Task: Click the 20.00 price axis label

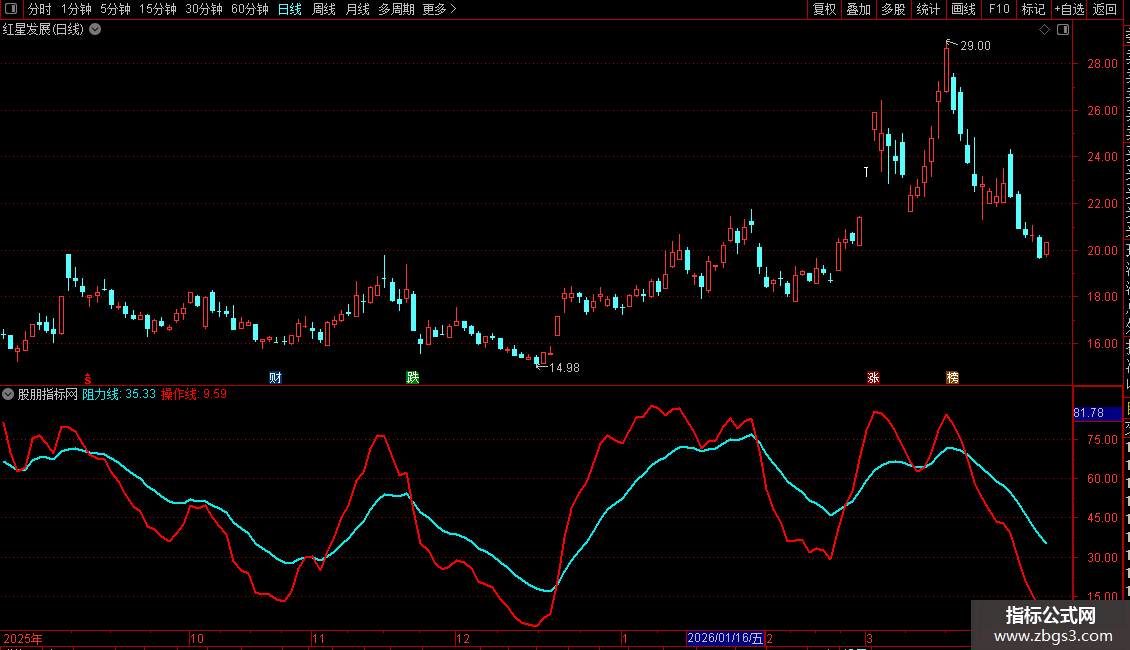Action: tap(1103, 251)
